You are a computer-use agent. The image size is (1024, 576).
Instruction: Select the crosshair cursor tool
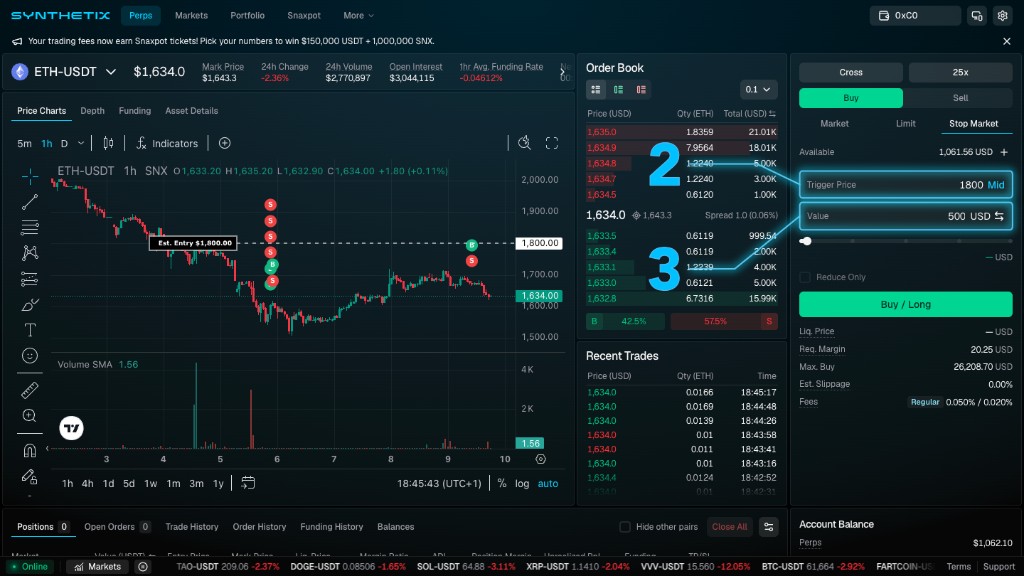pyautogui.click(x=29, y=176)
